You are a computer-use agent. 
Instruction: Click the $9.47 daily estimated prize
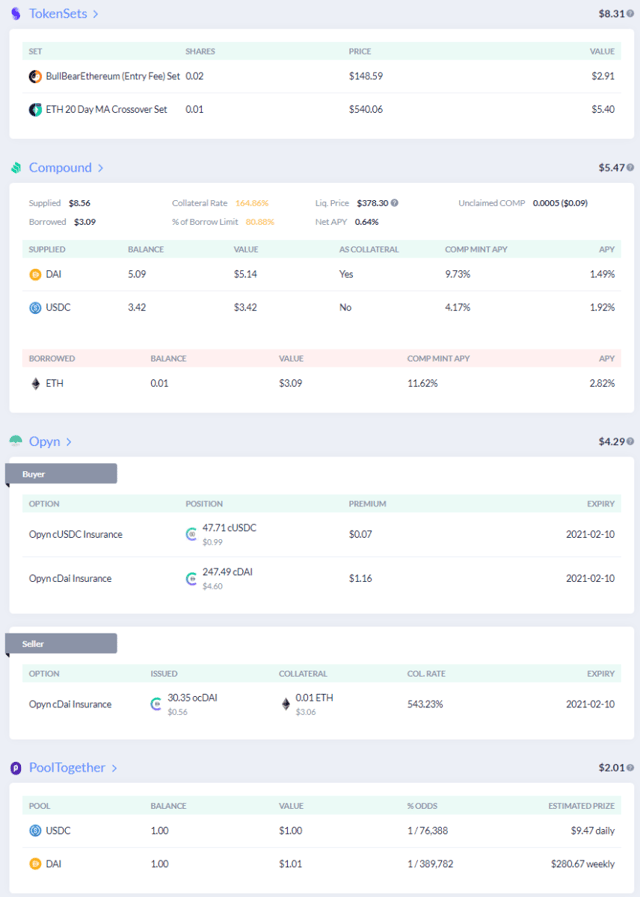(x=593, y=831)
